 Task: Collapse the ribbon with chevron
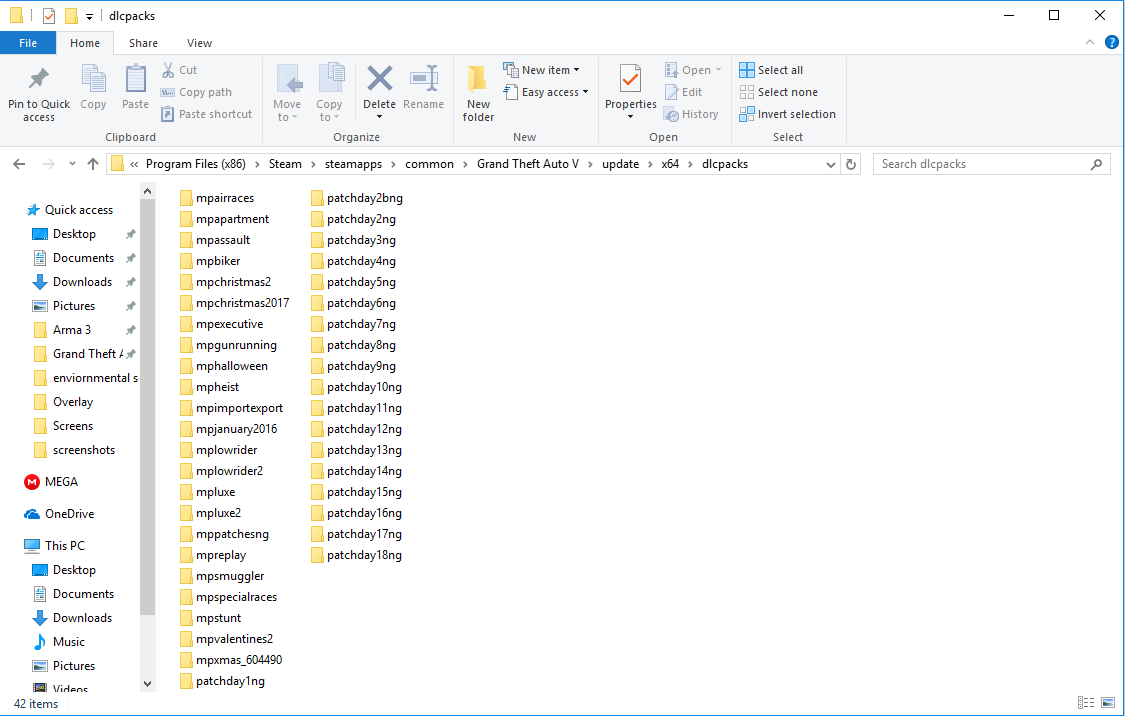pos(1090,42)
